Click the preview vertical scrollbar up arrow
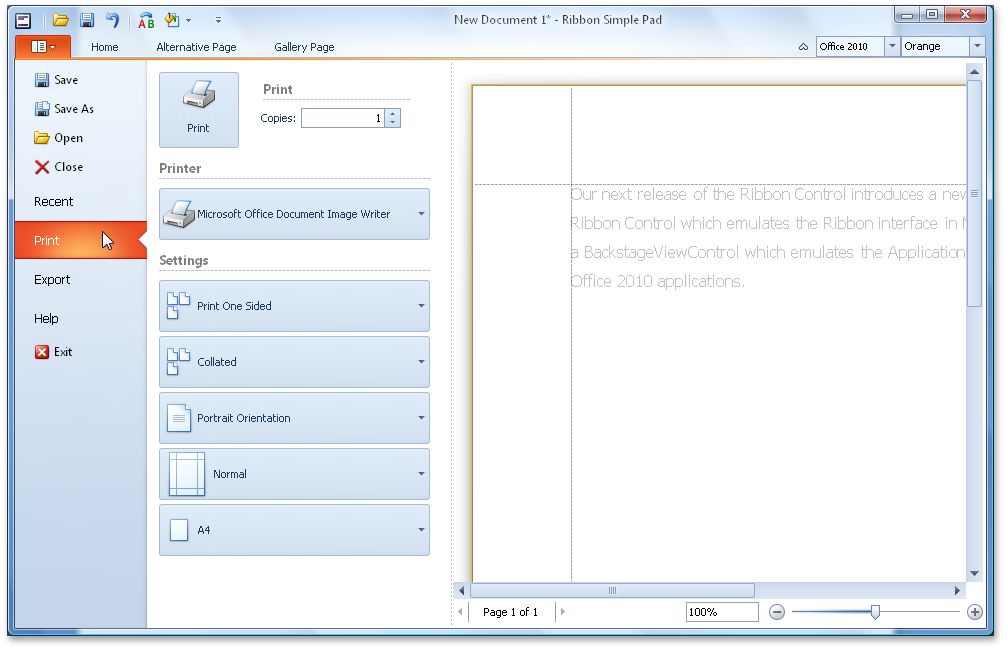 pyautogui.click(x=974, y=71)
